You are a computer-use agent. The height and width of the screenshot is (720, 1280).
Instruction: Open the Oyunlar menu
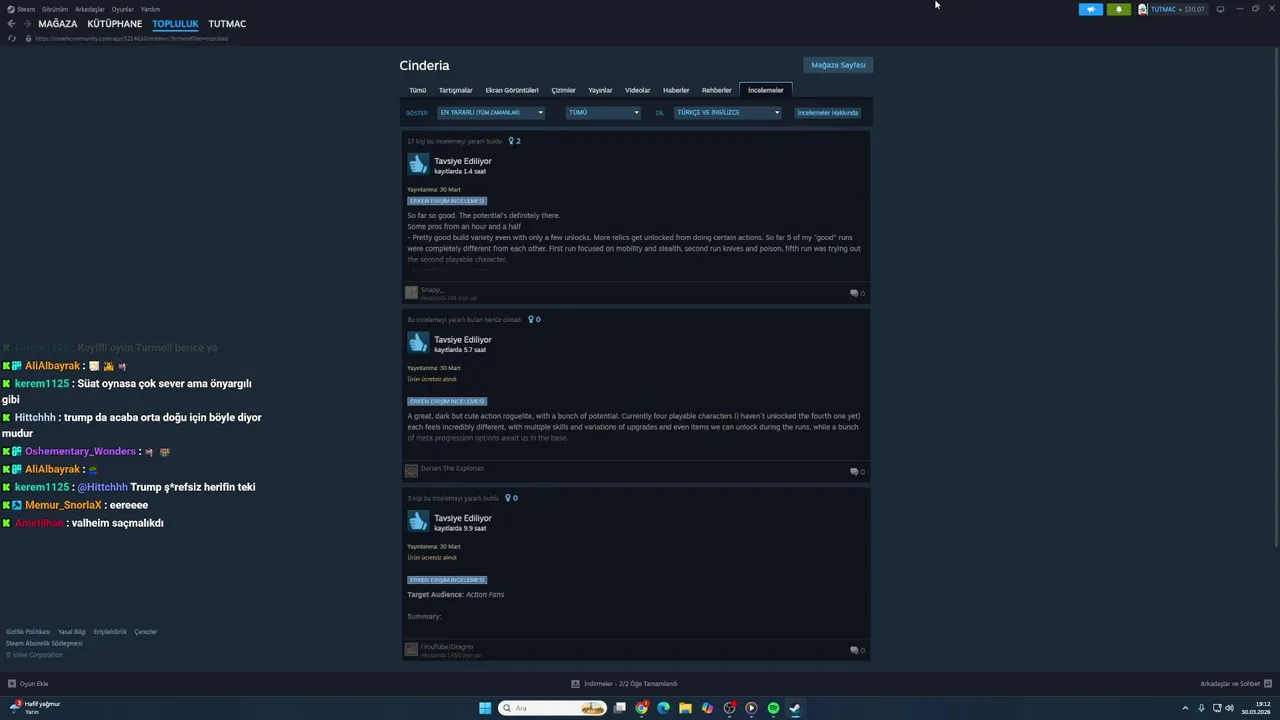(x=123, y=9)
